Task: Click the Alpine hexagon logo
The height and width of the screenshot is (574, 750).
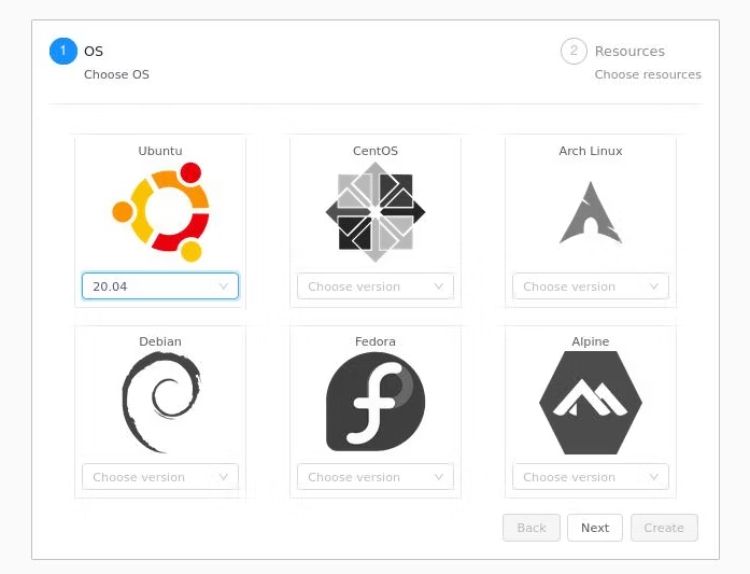Action: [591, 403]
